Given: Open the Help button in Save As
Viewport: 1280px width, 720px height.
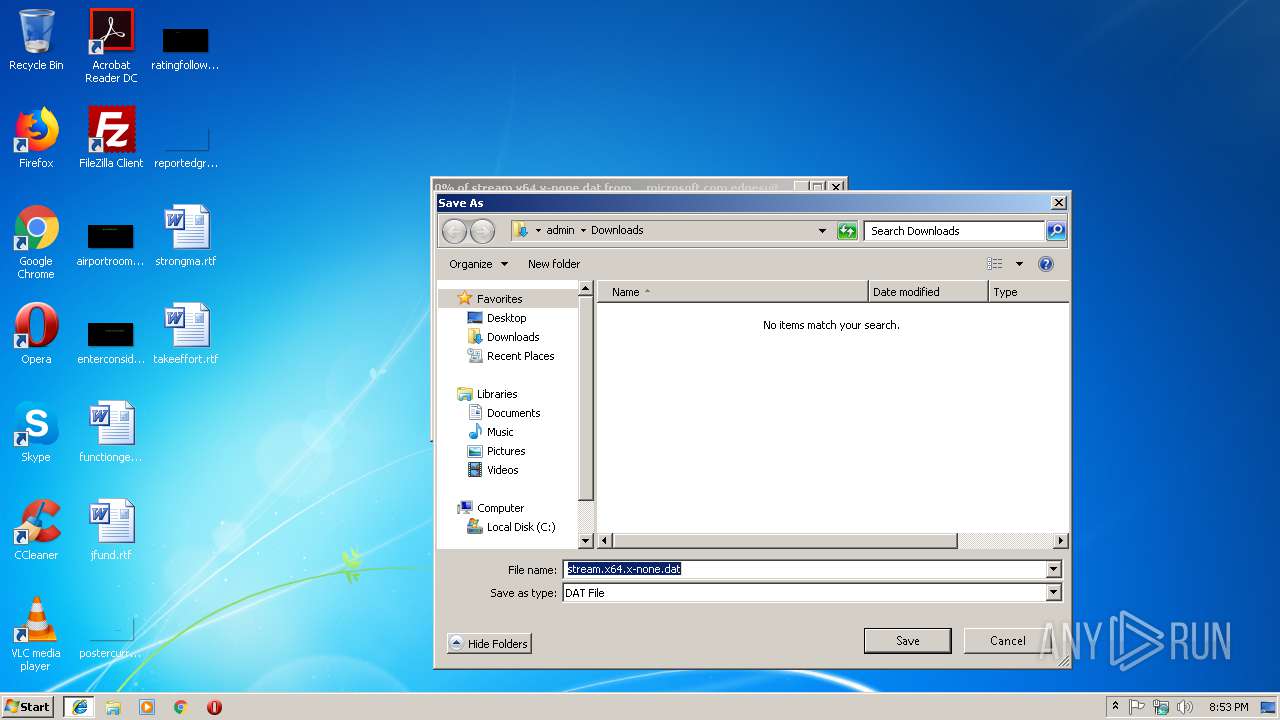Looking at the screenshot, I should click(x=1046, y=264).
